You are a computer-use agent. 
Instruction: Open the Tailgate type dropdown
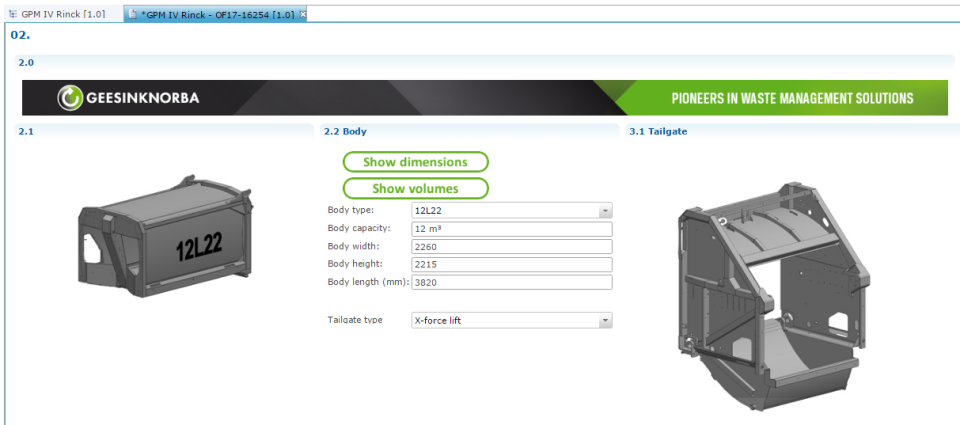point(605,320)
